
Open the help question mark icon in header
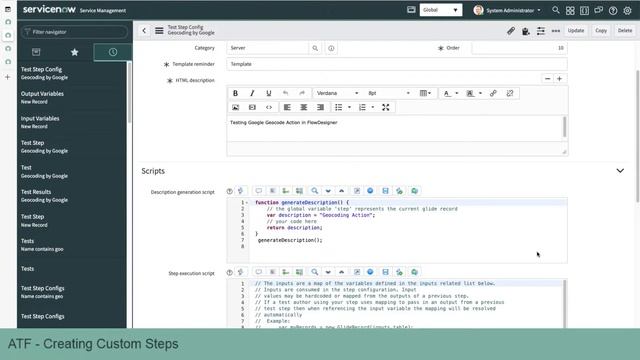613,11
